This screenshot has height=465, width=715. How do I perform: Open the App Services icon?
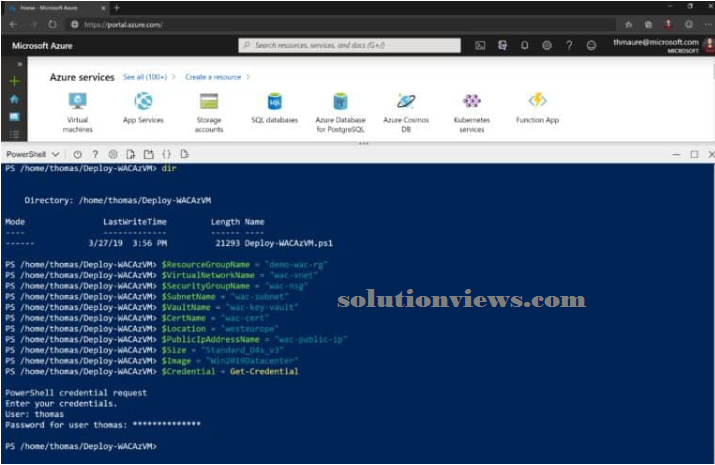coord(143,107)
